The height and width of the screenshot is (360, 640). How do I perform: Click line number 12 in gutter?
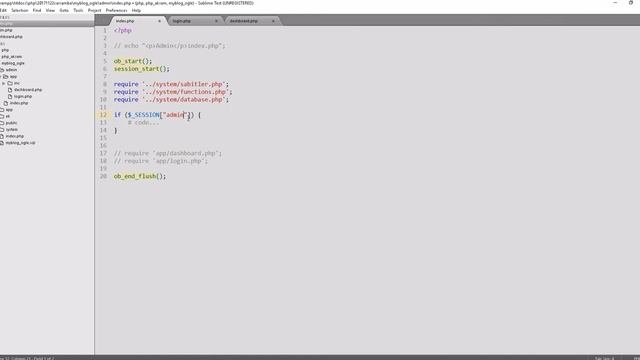[x=103, y=115]
